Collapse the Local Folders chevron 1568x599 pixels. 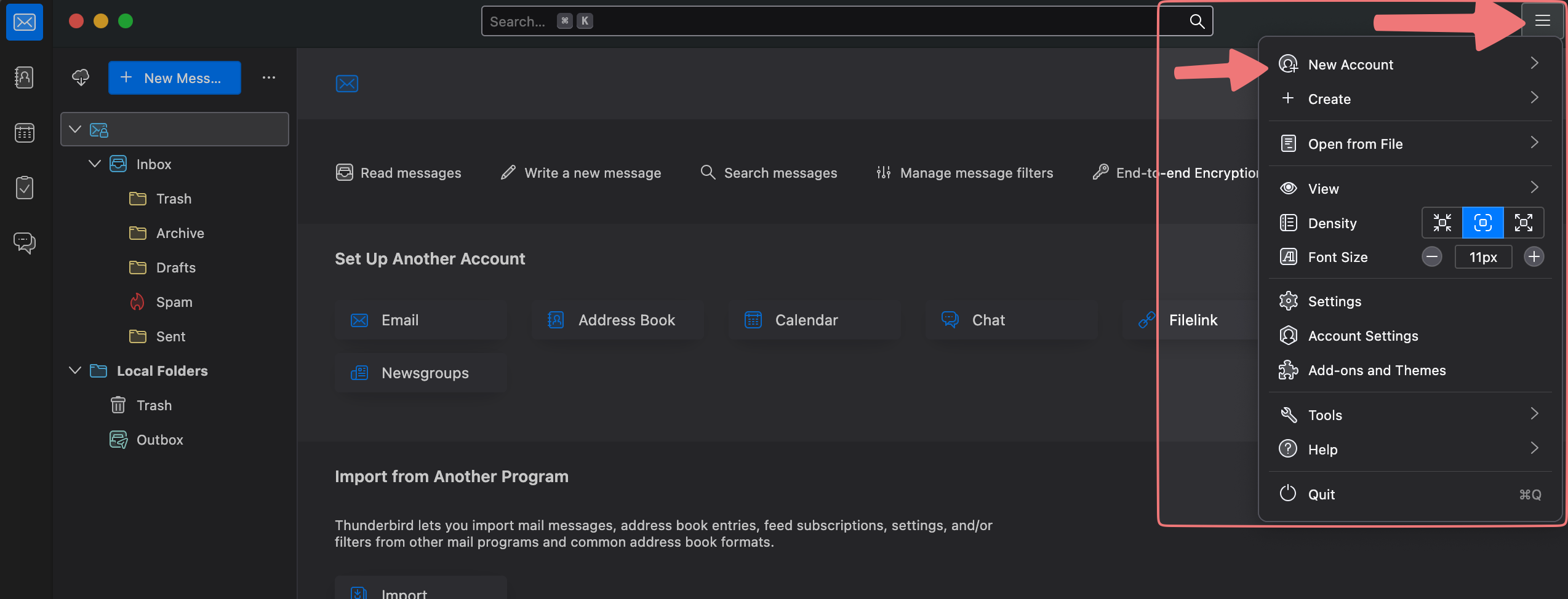pos(75,370)
